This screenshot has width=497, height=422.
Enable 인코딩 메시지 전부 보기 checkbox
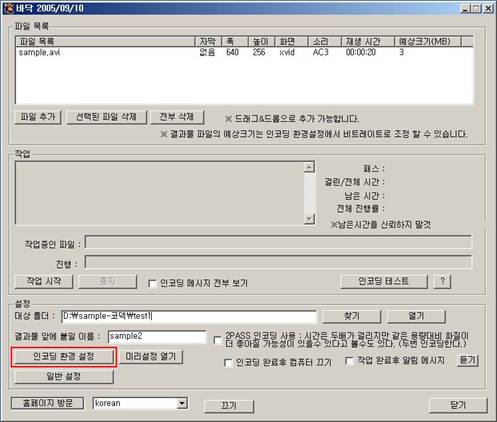pyautogui.click(x=152, y=284)
